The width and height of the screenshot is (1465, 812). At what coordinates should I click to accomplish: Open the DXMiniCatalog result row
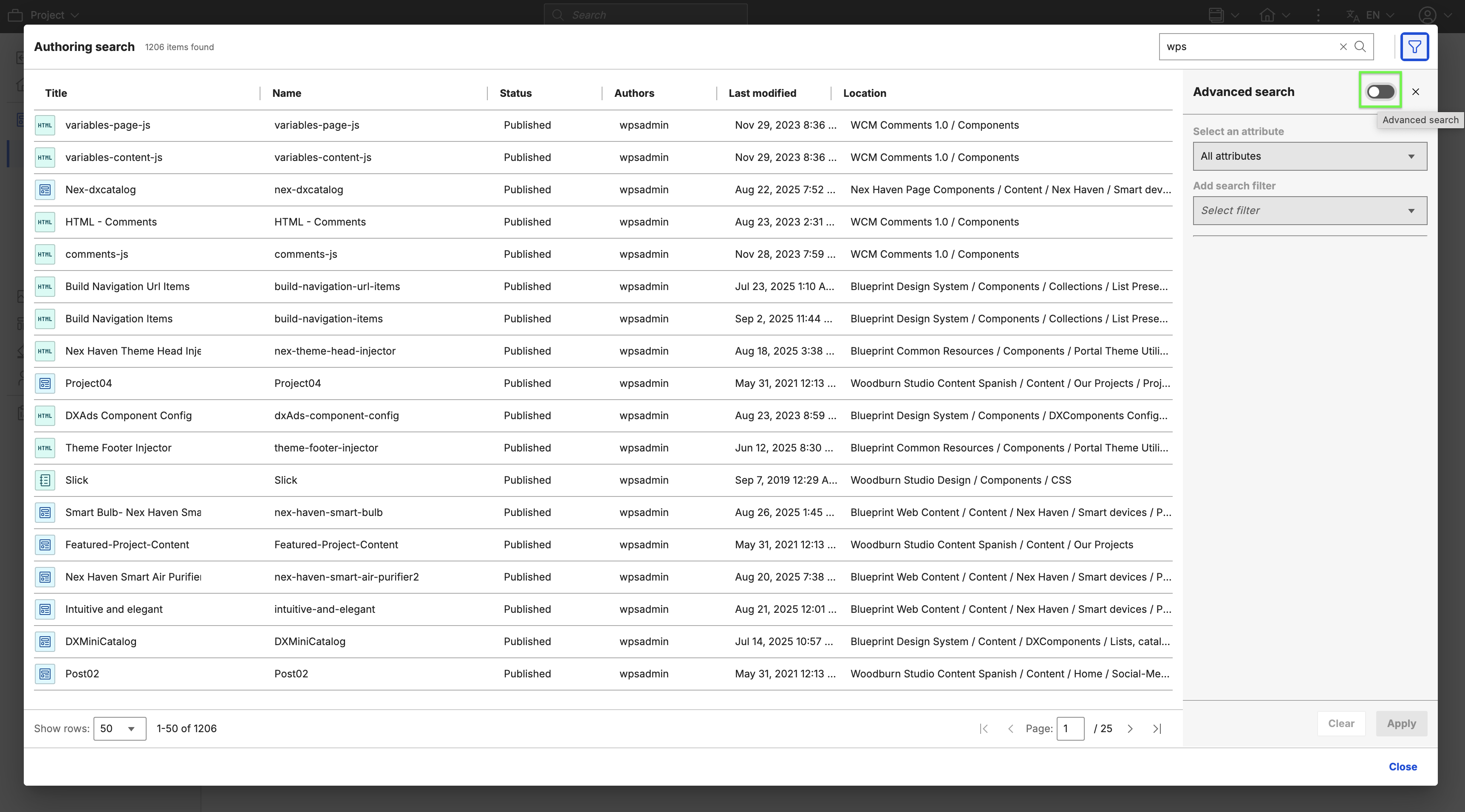101,641
